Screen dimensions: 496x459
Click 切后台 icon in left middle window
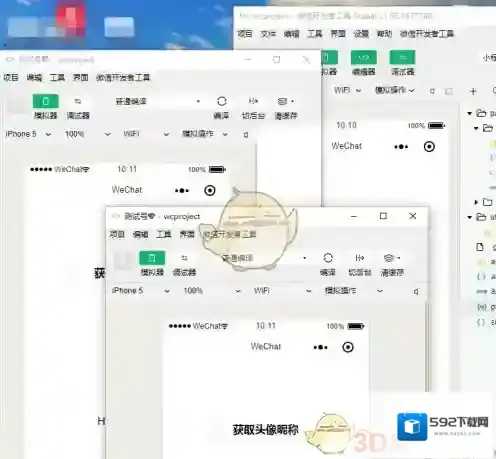pyautogui.click(x=253, y=101)
